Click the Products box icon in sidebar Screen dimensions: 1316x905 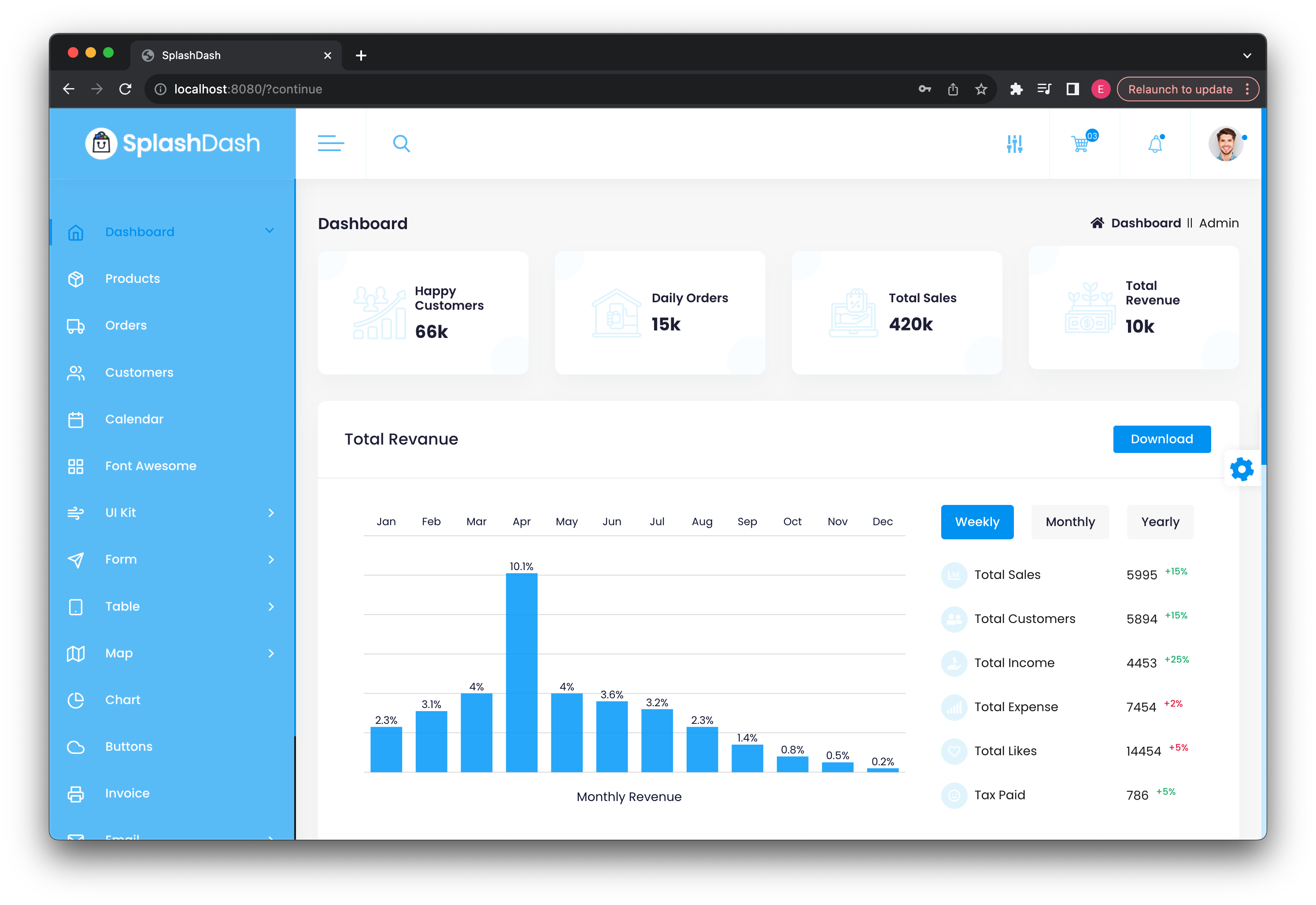75,279
